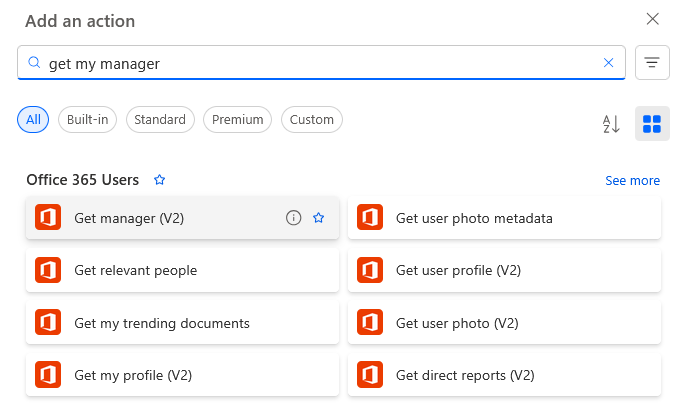The image size is (680, 412).
Task: Show info for Get manager (V2)
Action: pos(294,218)
